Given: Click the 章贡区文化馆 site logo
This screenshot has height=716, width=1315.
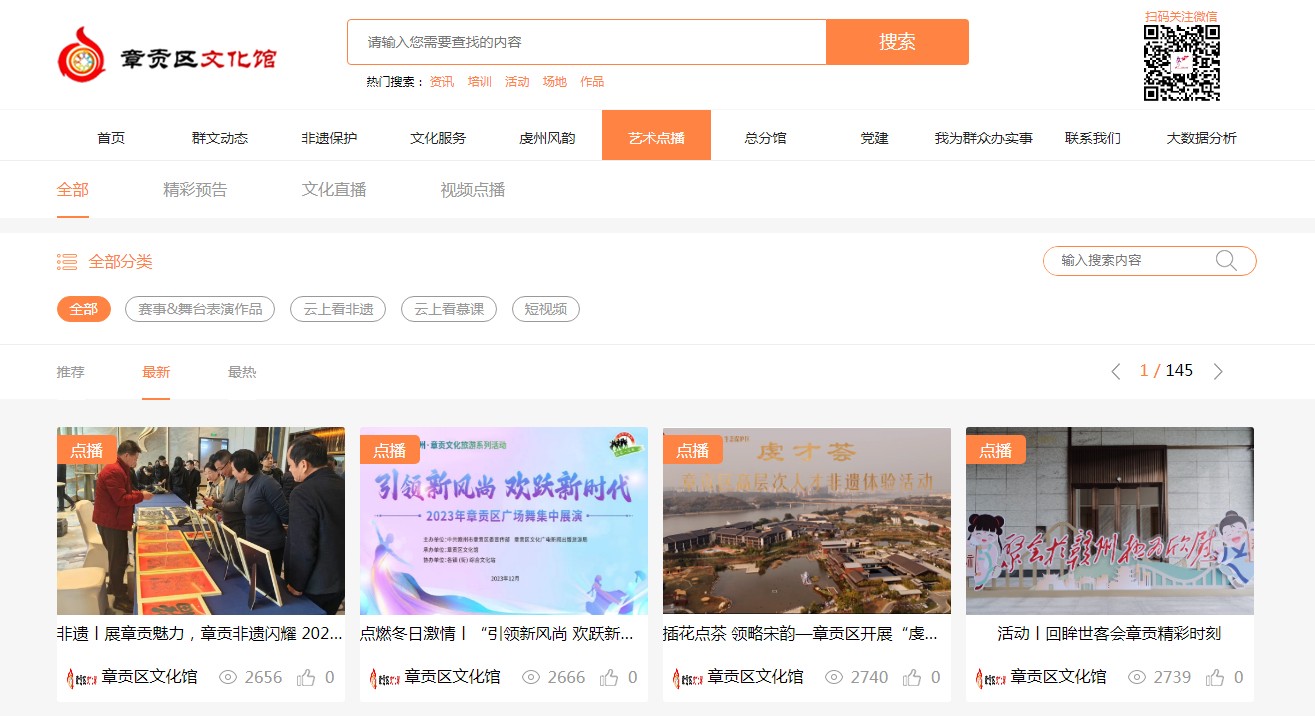Looking at the screenshot, I should pyautogui.click(x=166, y=55).
